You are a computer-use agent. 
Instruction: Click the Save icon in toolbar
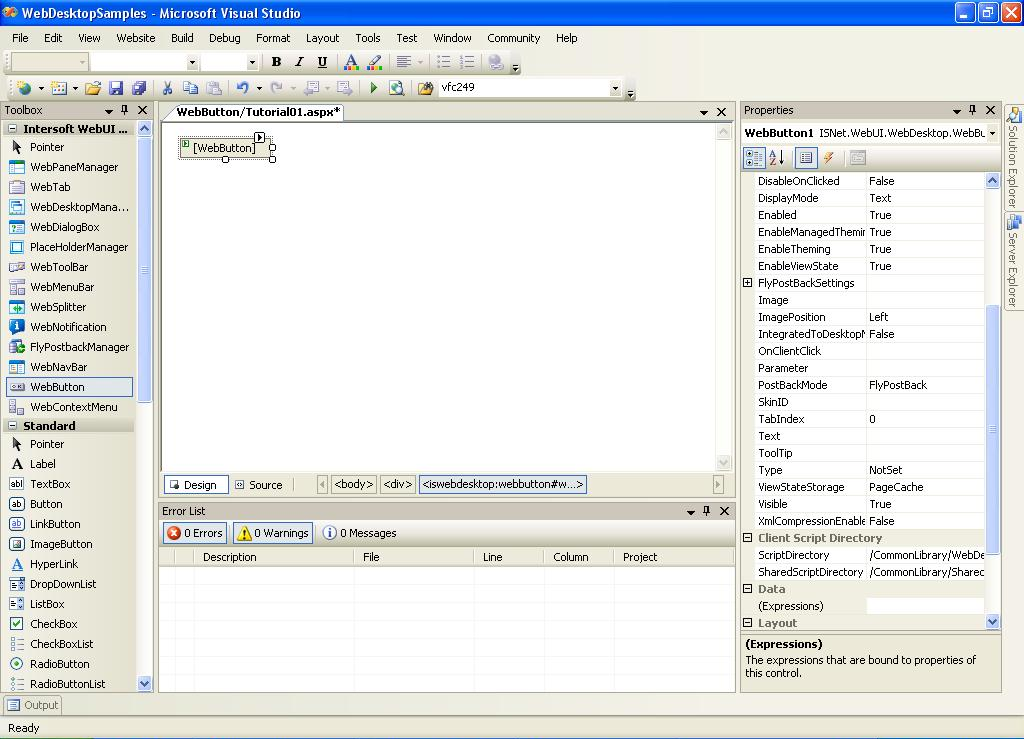tap(116, 88)
